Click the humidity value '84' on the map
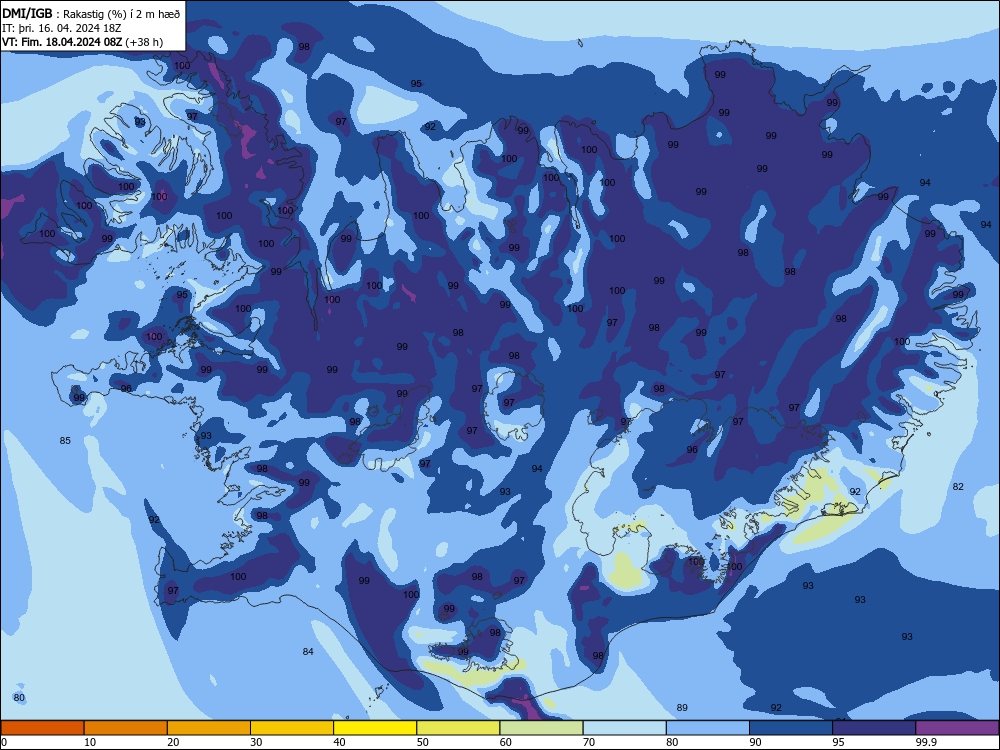 [x=308, y=652]
